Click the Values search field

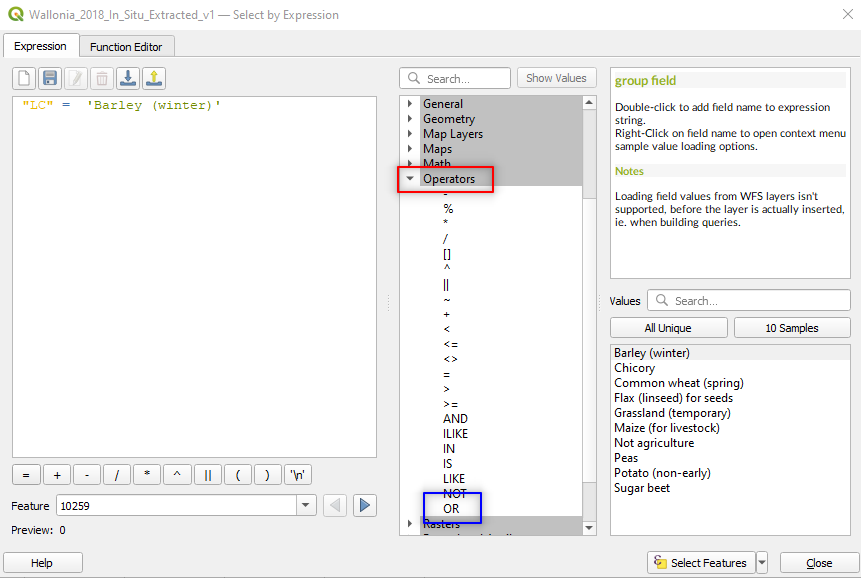[749, 300]
